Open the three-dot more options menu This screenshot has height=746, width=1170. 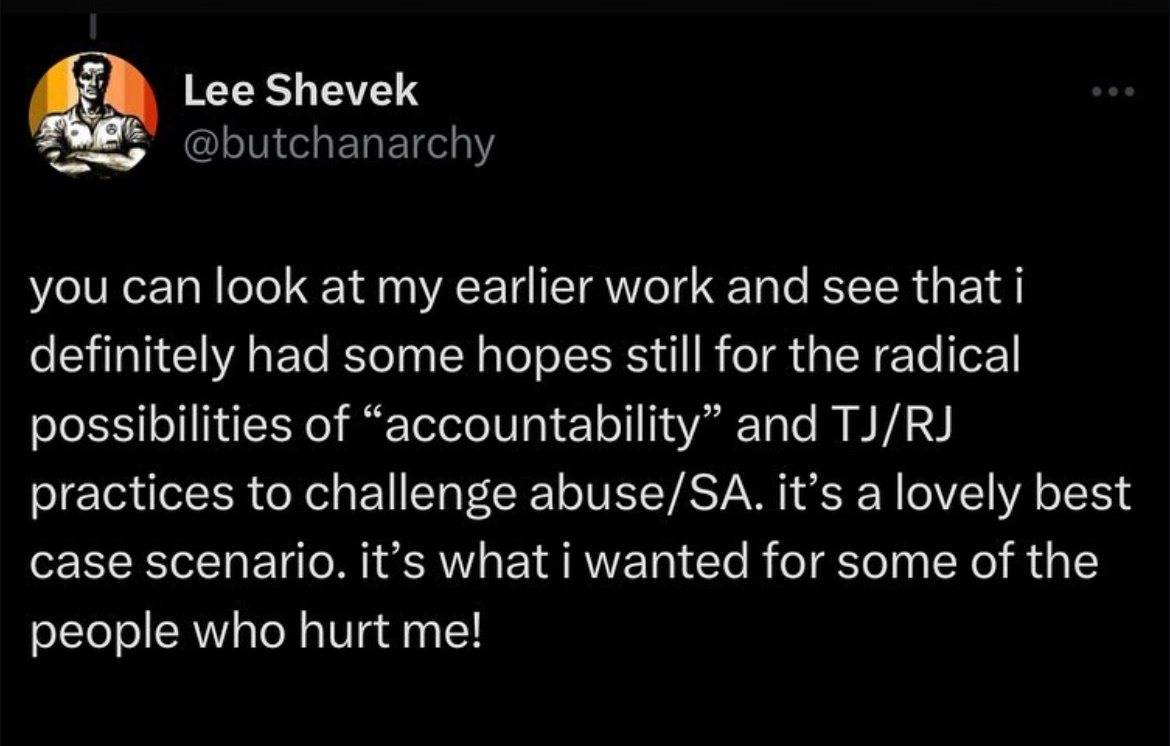(1112, 93)
